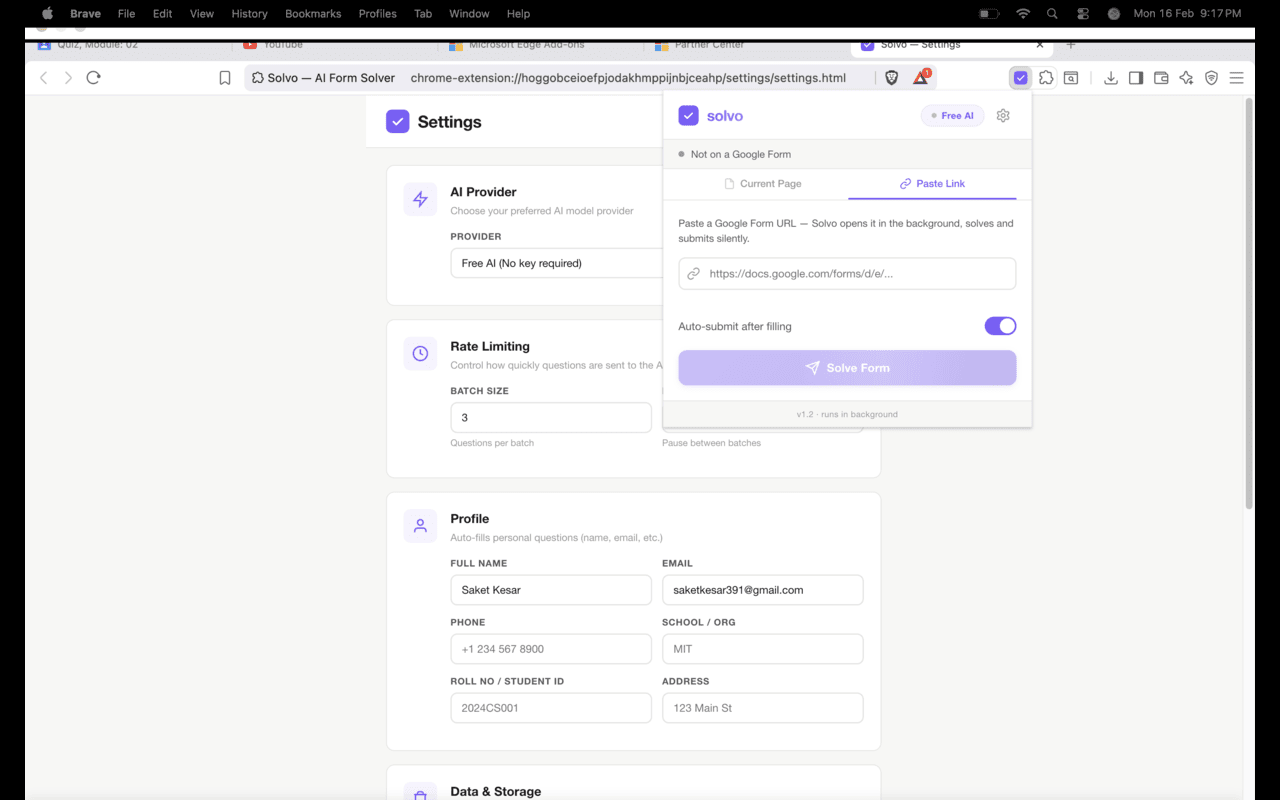Open the Downloads toolbar icon
This screenshot has height=800, width=1280.
tap(1110, 78)
